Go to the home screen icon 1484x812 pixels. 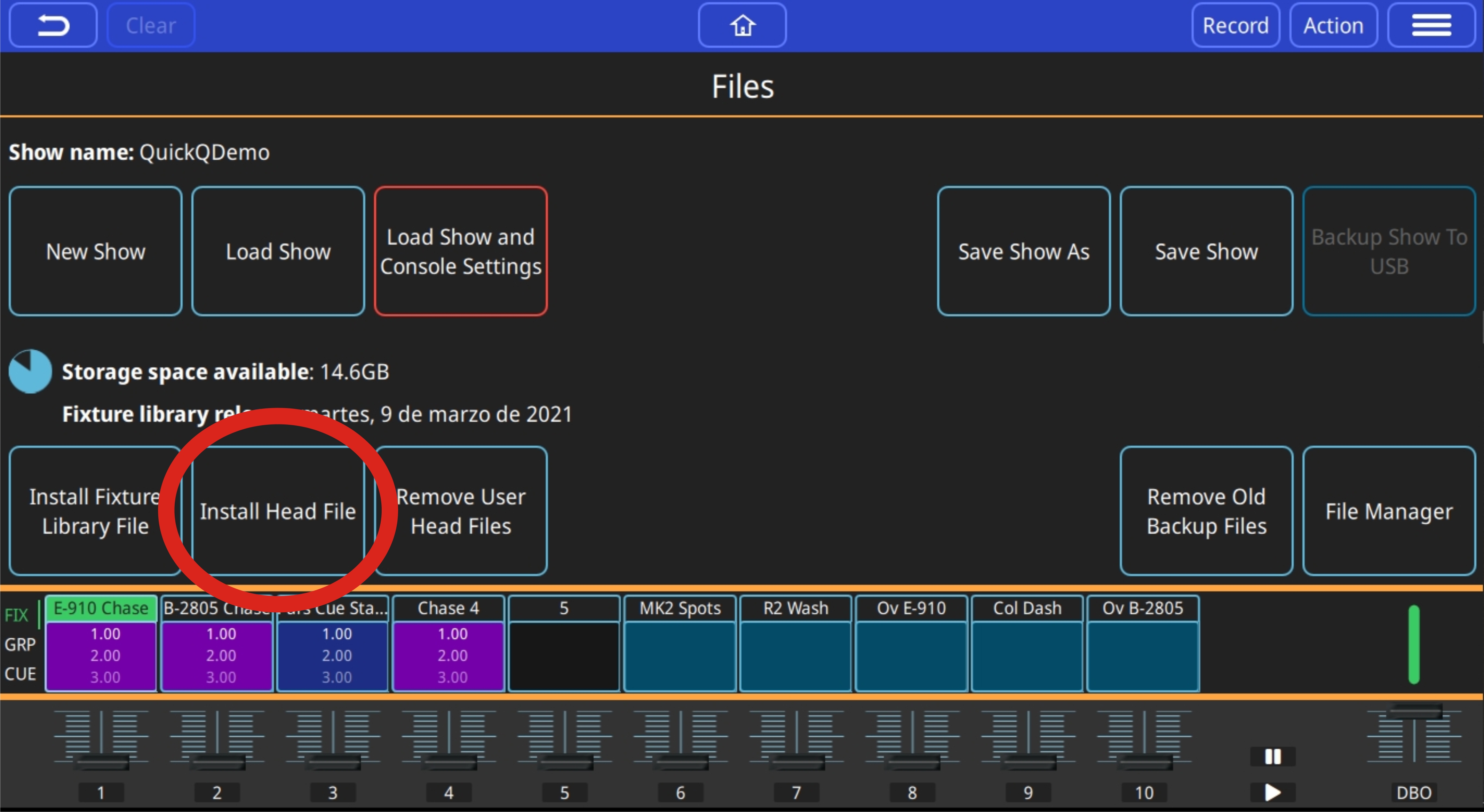coord(742,25)
